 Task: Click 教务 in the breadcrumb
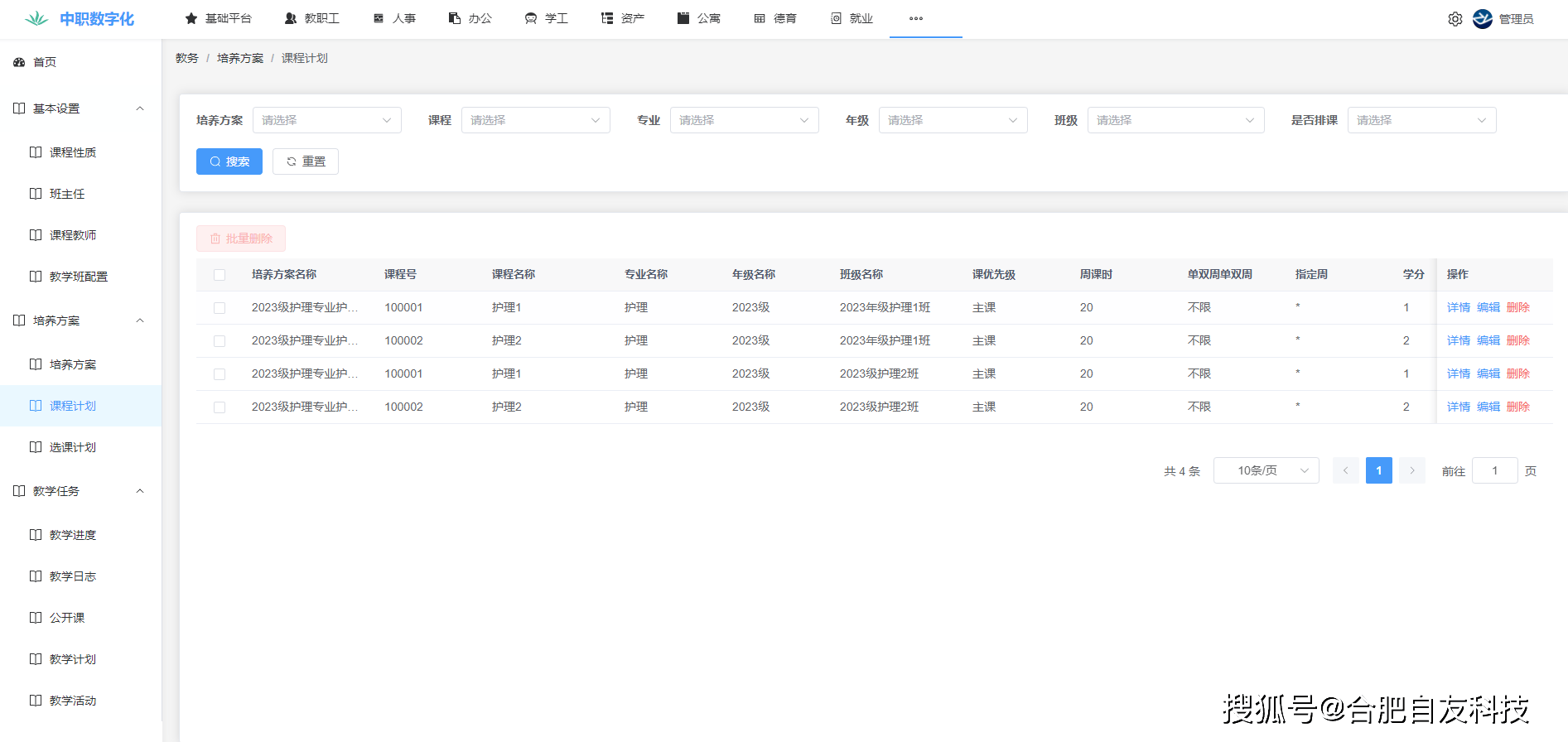[187, 58]
